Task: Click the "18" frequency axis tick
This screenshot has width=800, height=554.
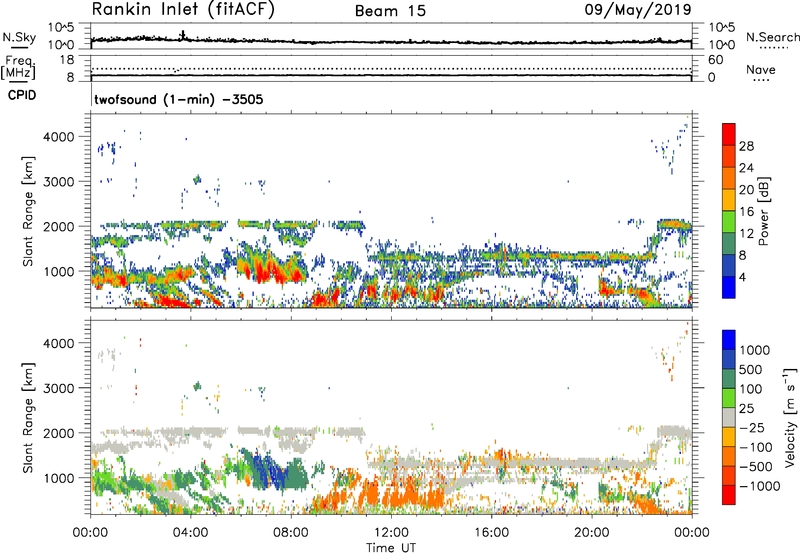Action: coord(67,60)
